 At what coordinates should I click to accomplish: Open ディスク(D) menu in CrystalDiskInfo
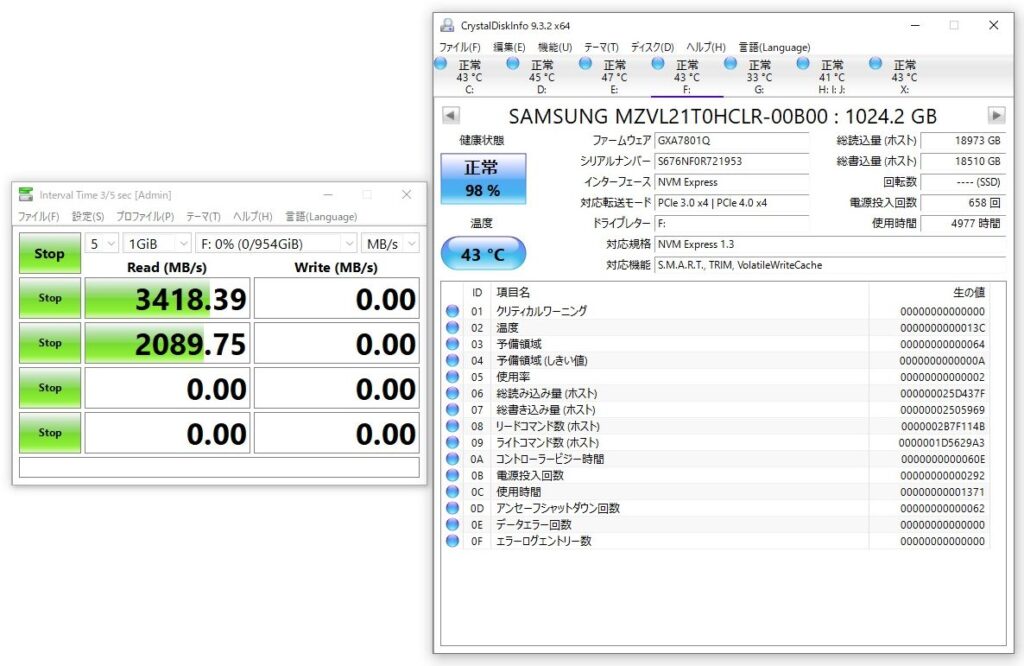[x=652, y=47]
